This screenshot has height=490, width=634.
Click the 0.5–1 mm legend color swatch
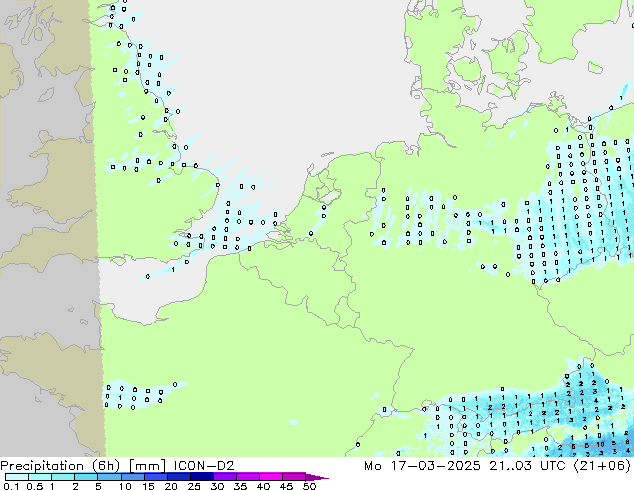click(40, 477)
